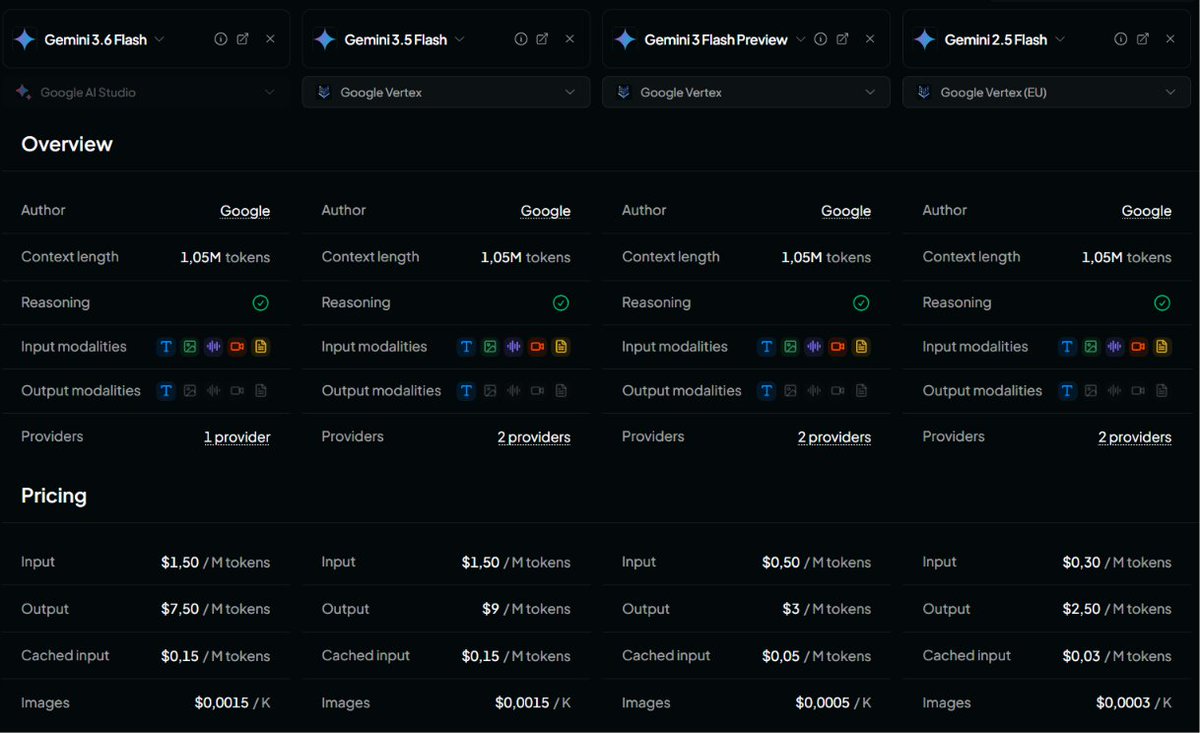
Task: View 2 providers for Gemini 3.5 Flash
Action: point(534,437)
